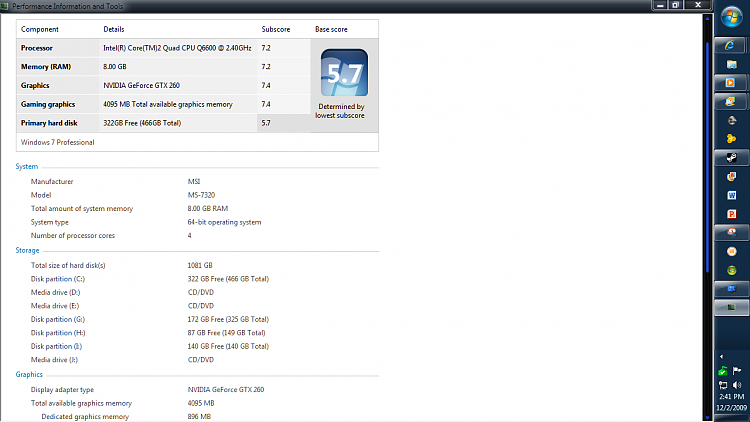The height and width of the screenshot is (422, 750).
Task: Click the Show desktop strip below the date
Action: click(731, 418)
